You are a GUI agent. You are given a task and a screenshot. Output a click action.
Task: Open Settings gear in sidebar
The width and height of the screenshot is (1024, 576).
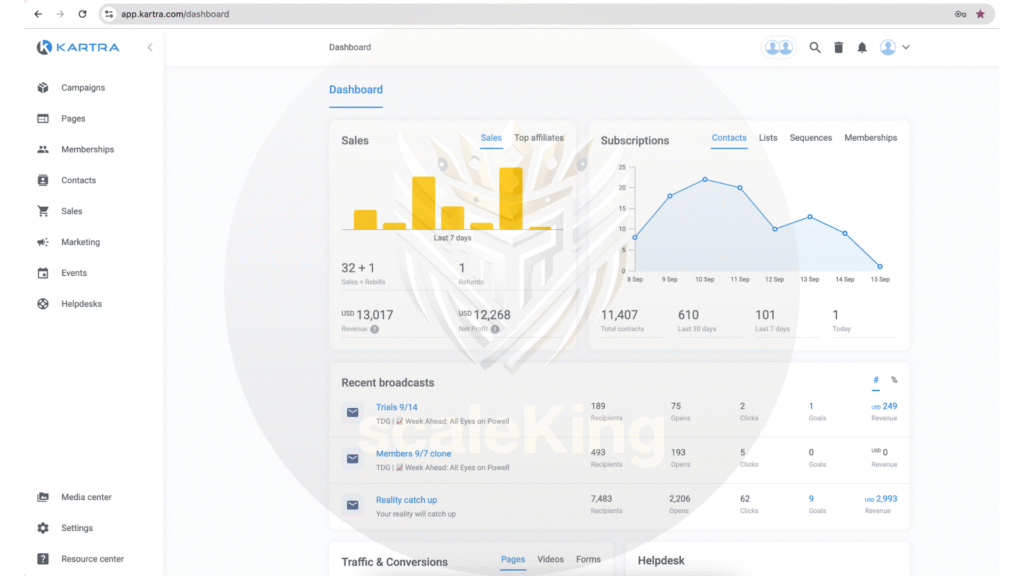coord(43,528)
